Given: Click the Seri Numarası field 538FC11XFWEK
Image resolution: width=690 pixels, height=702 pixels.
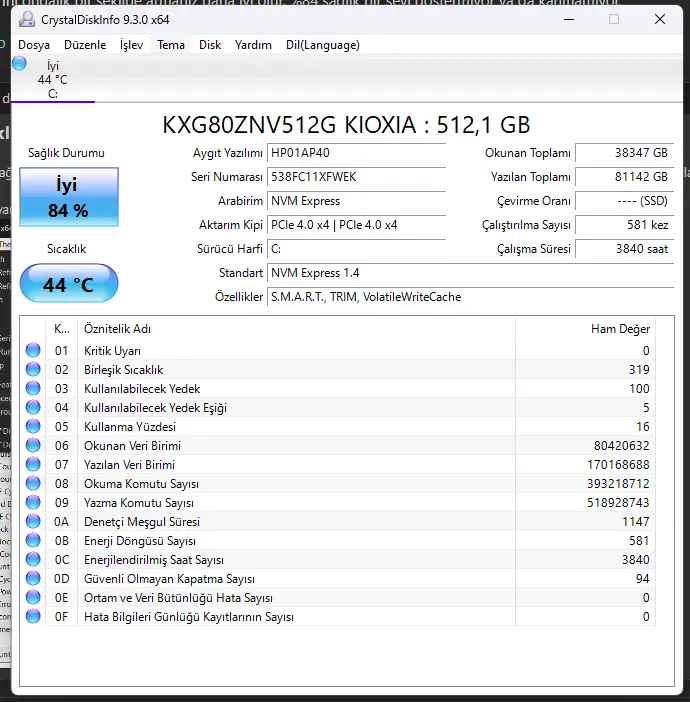Looking at the screenshot, I should (356, 177).
